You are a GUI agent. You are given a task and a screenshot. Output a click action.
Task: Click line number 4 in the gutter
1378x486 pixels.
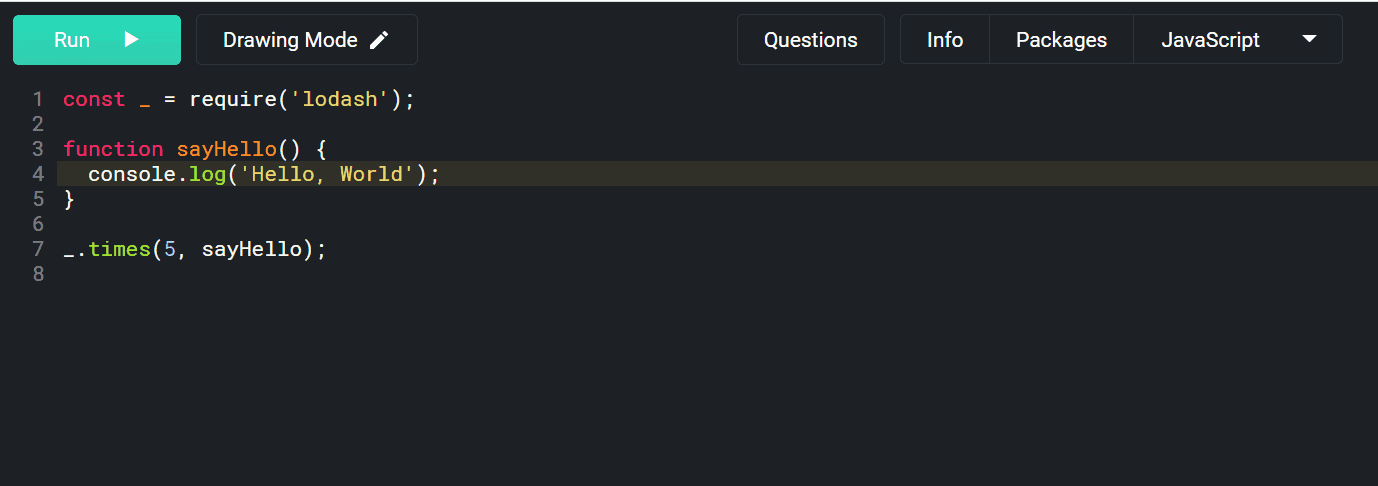coord(38,174)
